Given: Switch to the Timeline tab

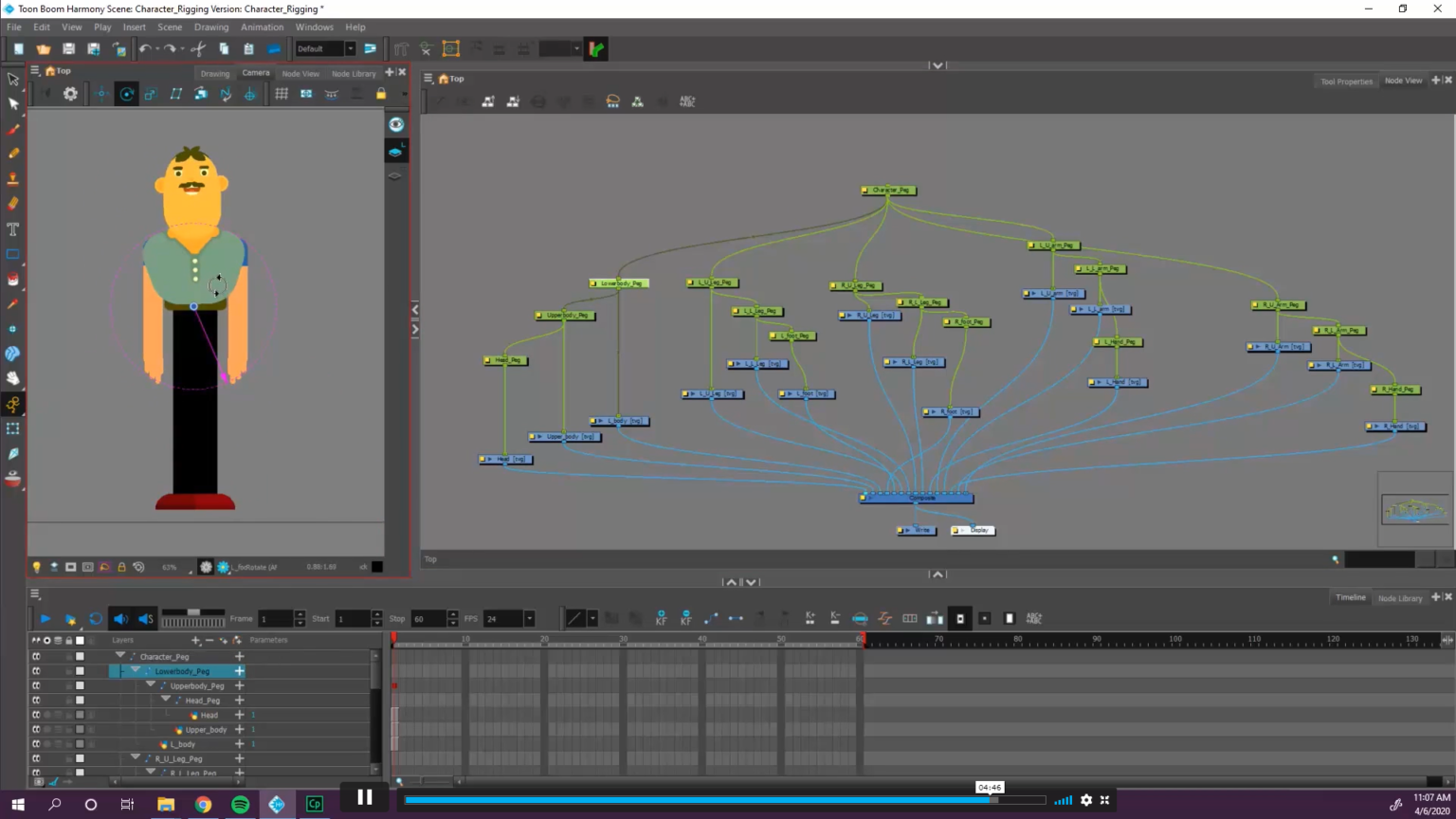Looking at the screenshot, I should 1351,598.
